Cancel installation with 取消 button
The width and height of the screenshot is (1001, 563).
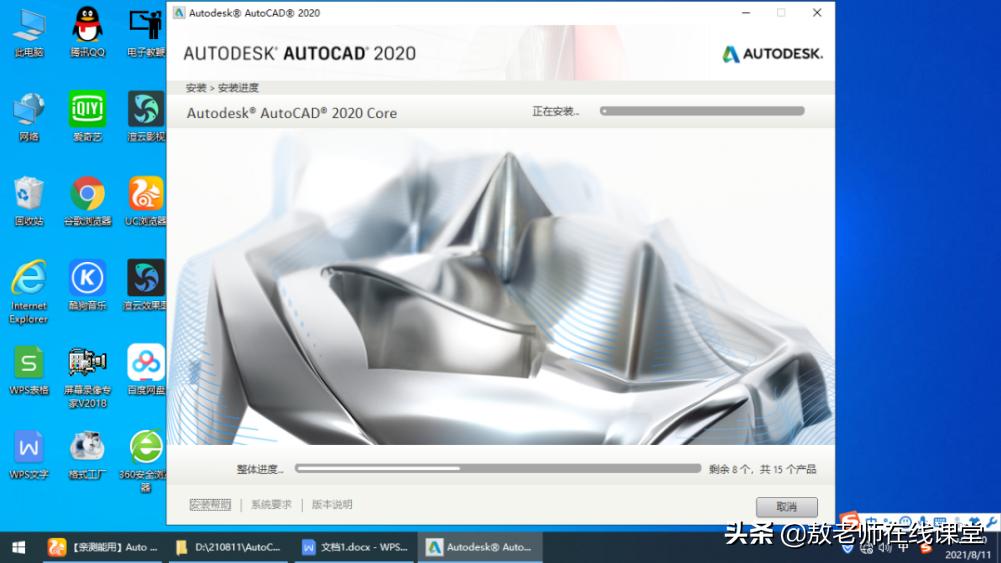click(786, 507)
